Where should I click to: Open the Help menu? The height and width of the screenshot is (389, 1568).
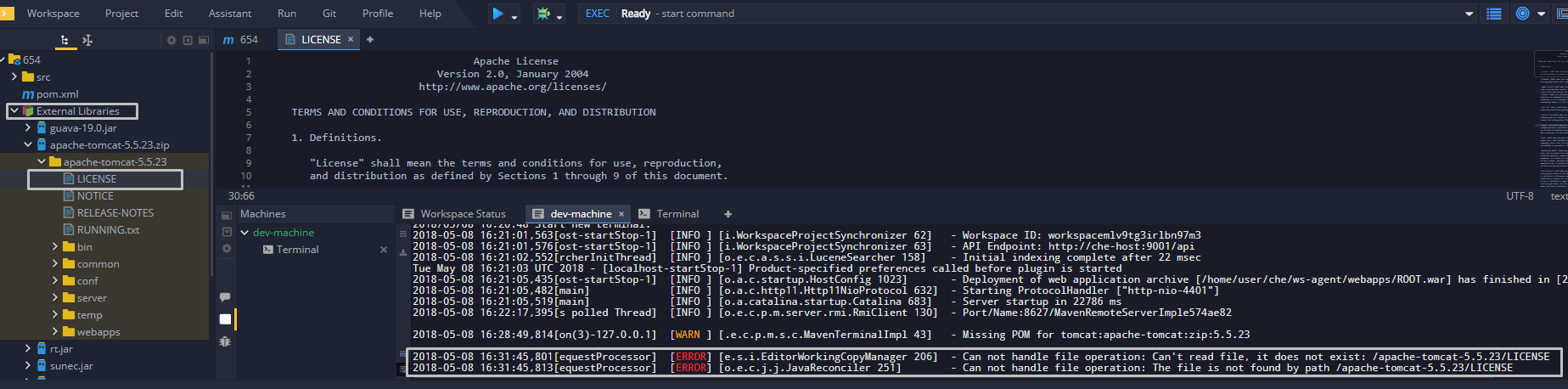pos(430,14)
